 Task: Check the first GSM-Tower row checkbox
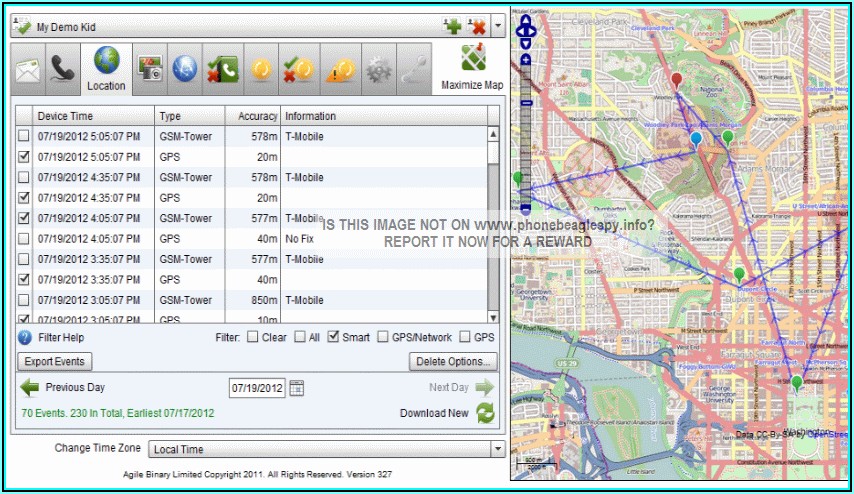[x=24, y=136]
